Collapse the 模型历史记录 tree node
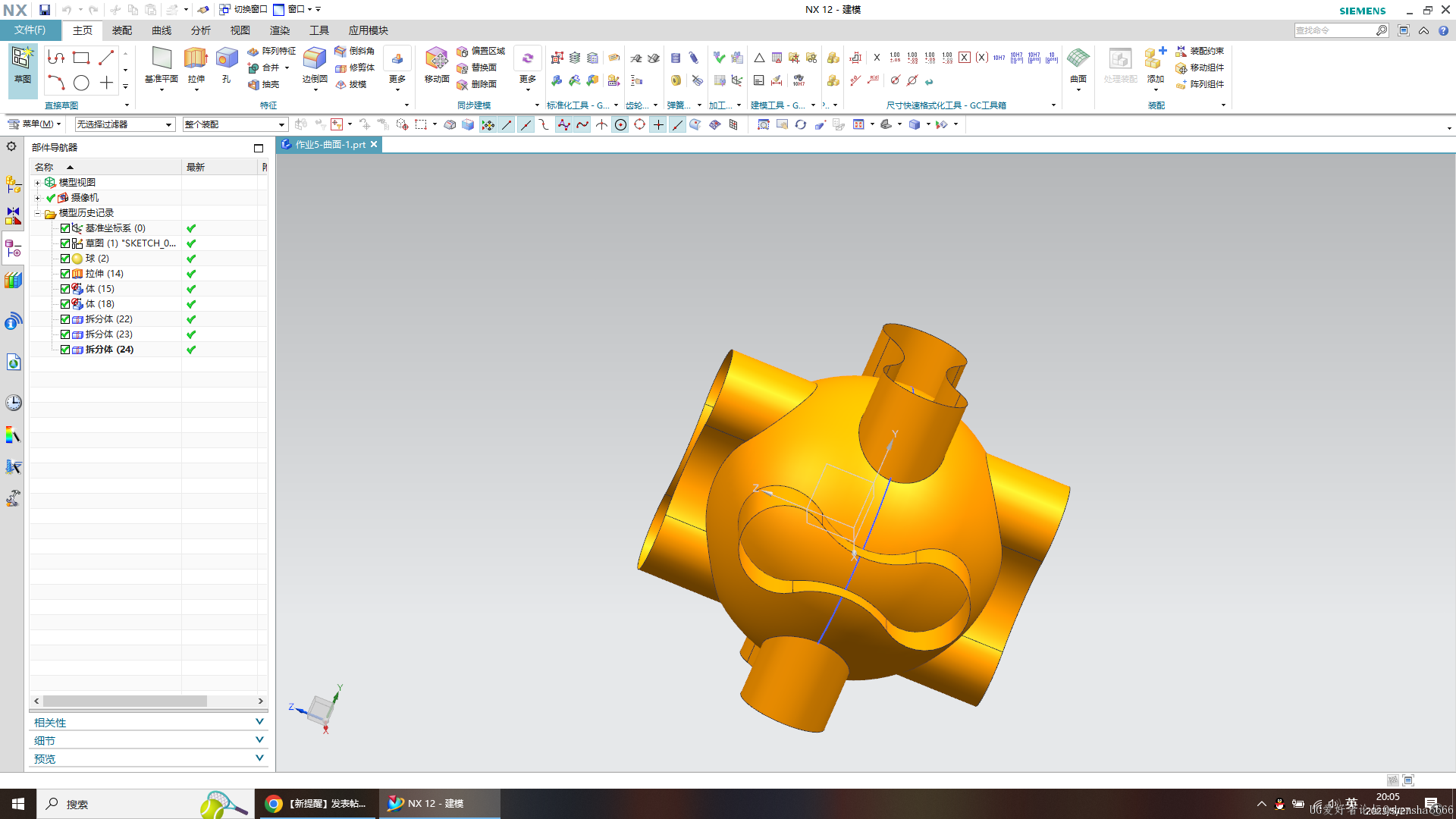 click(37, 213)
